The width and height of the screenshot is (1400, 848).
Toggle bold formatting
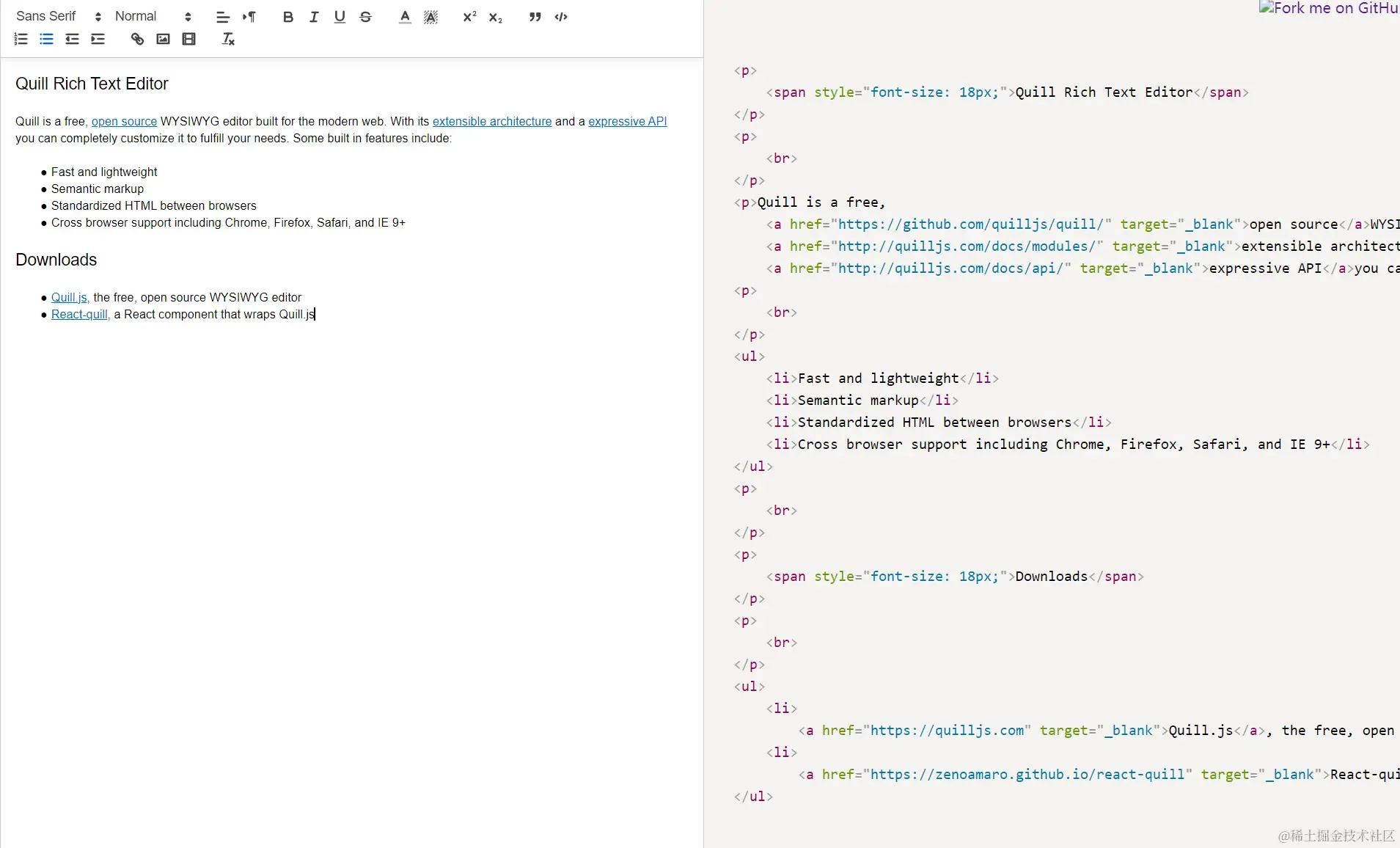tap(288, 17)
